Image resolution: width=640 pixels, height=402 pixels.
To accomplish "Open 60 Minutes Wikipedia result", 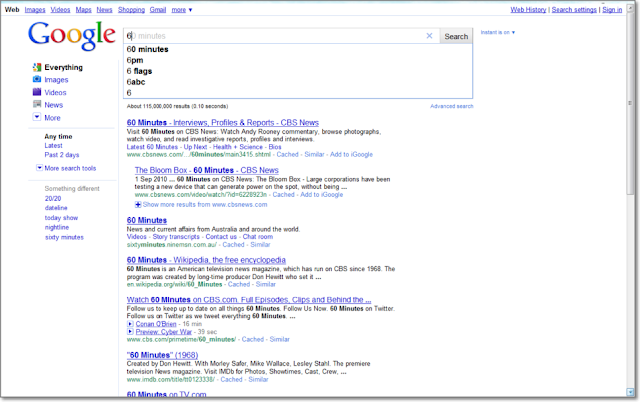I will click(x=206, y=260).
